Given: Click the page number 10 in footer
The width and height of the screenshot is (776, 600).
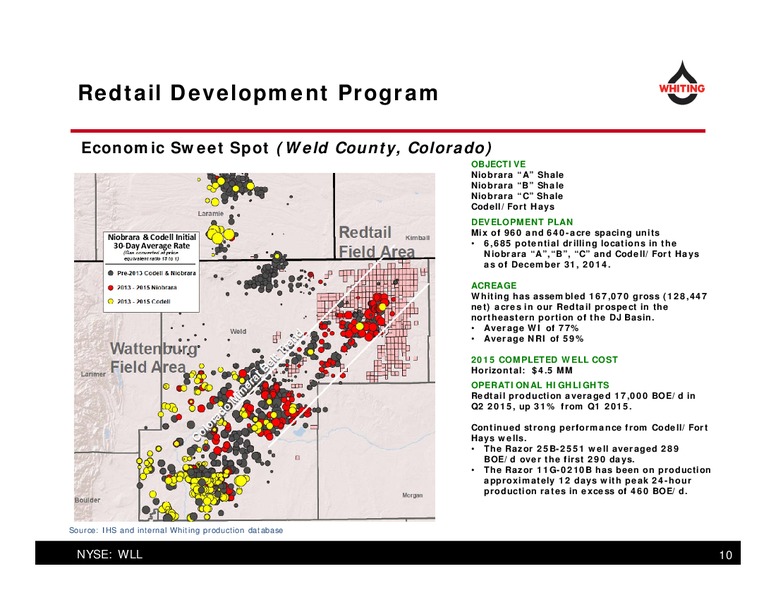Looking at the screenshot, I should [x=726, y=555].
